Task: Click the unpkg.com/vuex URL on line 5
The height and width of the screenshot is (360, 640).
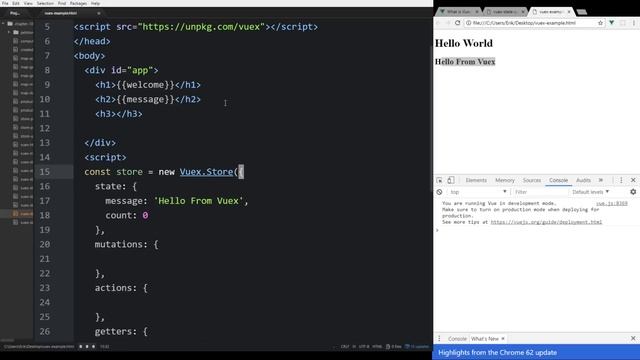Action: tap(201, 27)
